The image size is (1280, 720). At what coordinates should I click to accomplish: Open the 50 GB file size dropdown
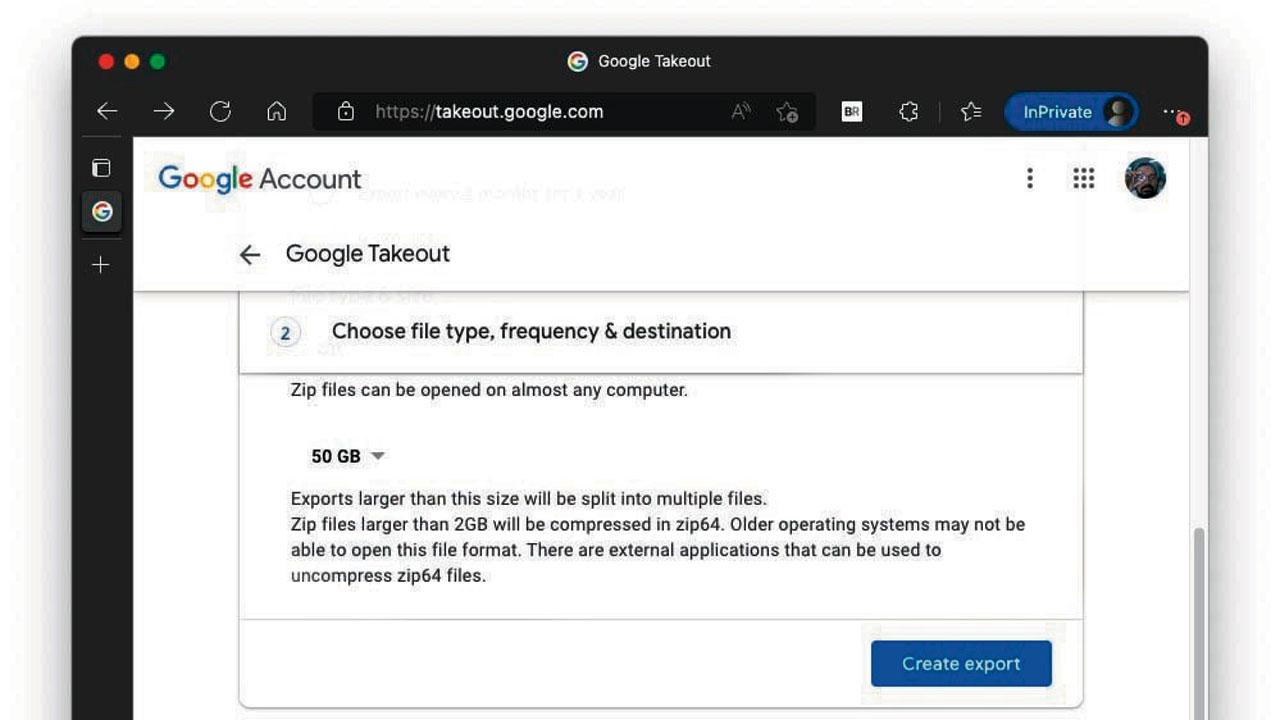347,456
